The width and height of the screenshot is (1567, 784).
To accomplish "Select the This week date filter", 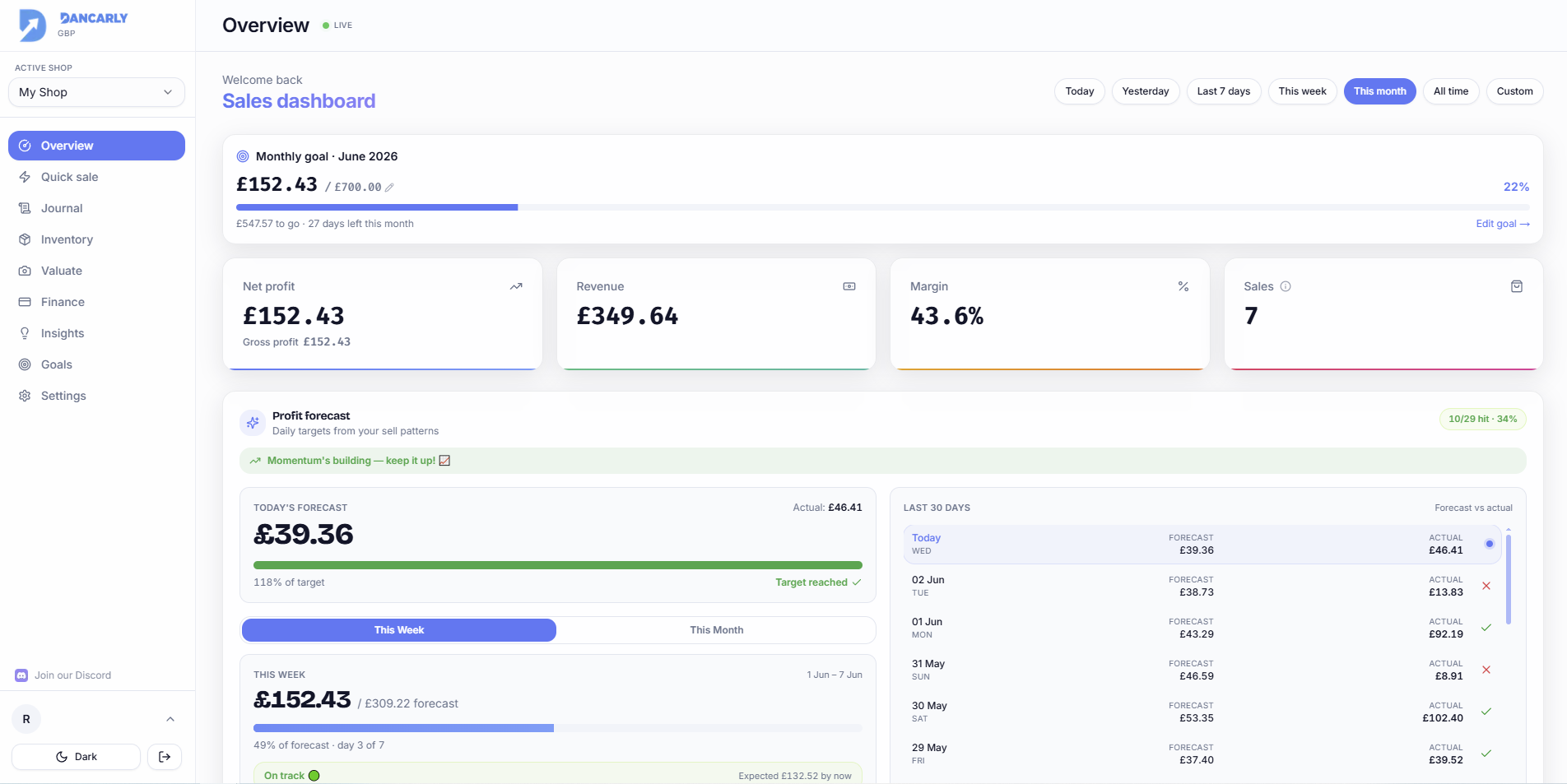I will click(x=1302, y=91).
